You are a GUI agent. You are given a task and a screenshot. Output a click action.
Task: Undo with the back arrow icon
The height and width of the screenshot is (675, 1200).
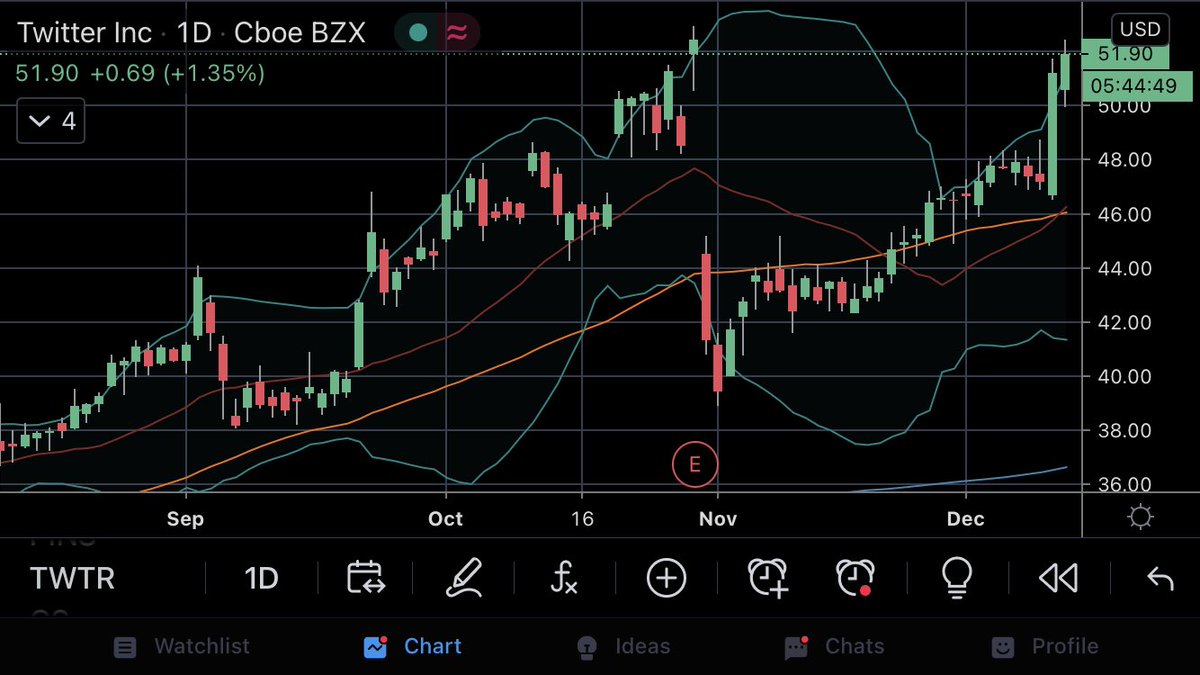1159,577
